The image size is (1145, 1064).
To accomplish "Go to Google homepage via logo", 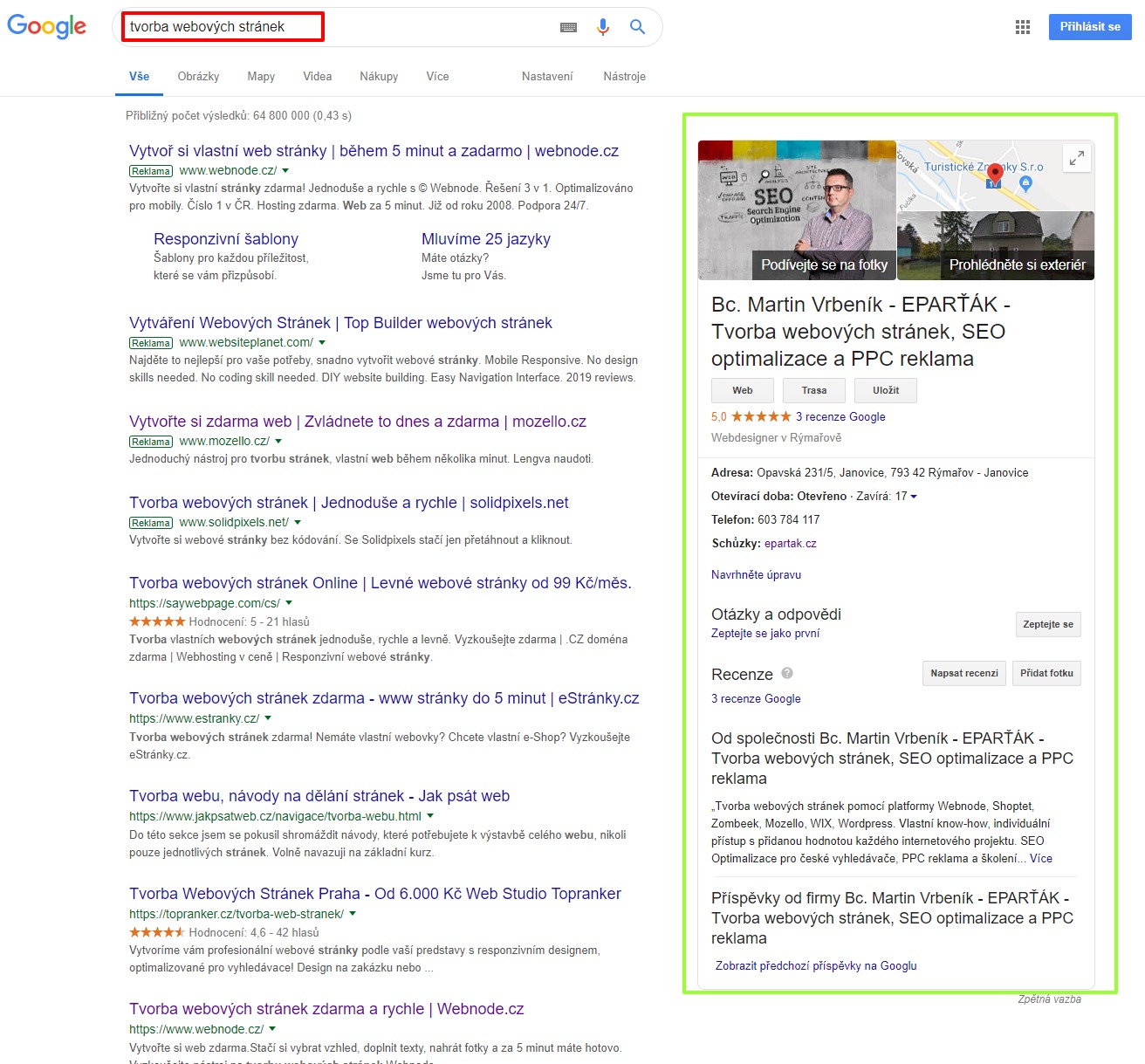I will pyautogui.click(x=47, y=27).
